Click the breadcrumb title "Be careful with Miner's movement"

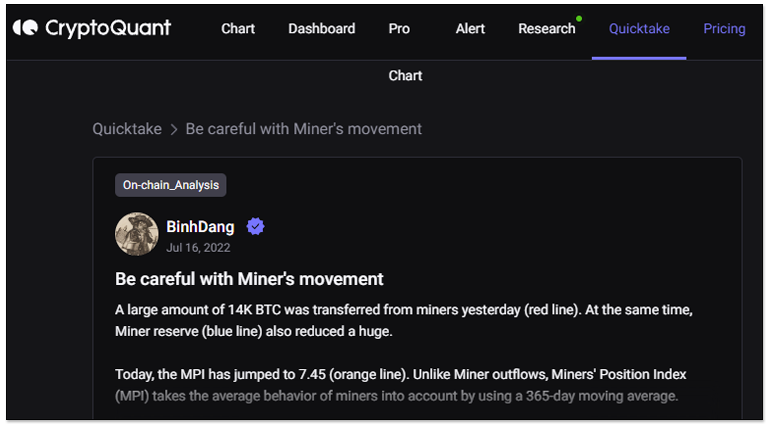click(x=303, y=129)
